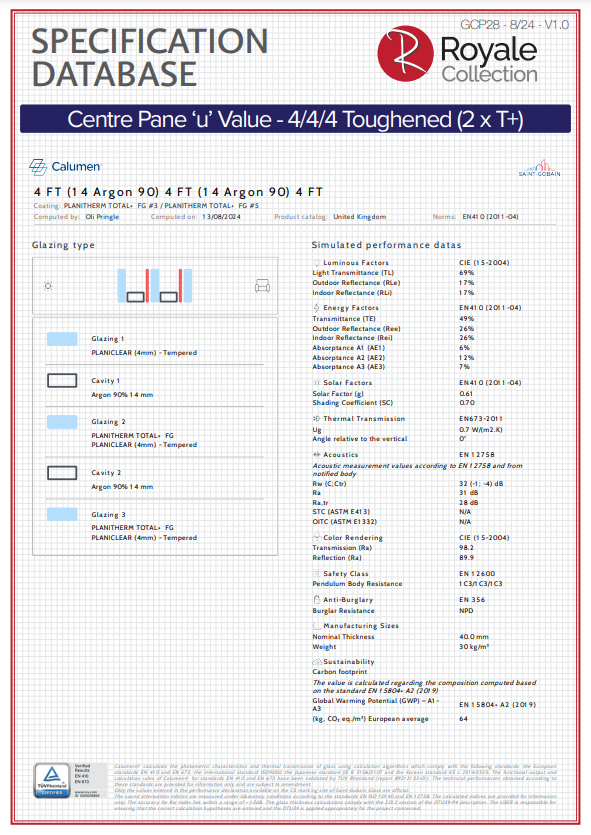591x835 pixels.
Task: Click the Color Rendering Transmission value '98.2'
Action: click(x=466, y=547)
